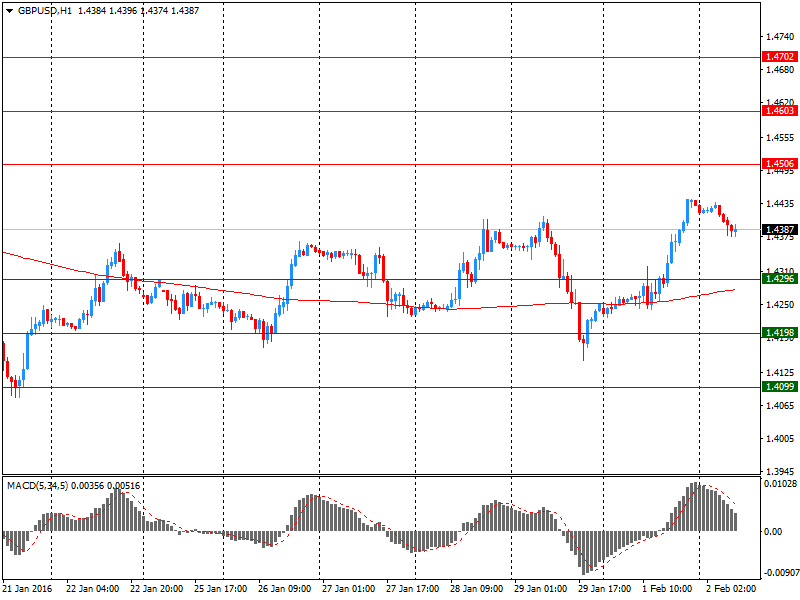Click the 1.4387 current price label
The image size is (800, 600).
pyautogui.click(x=780, y=230)
